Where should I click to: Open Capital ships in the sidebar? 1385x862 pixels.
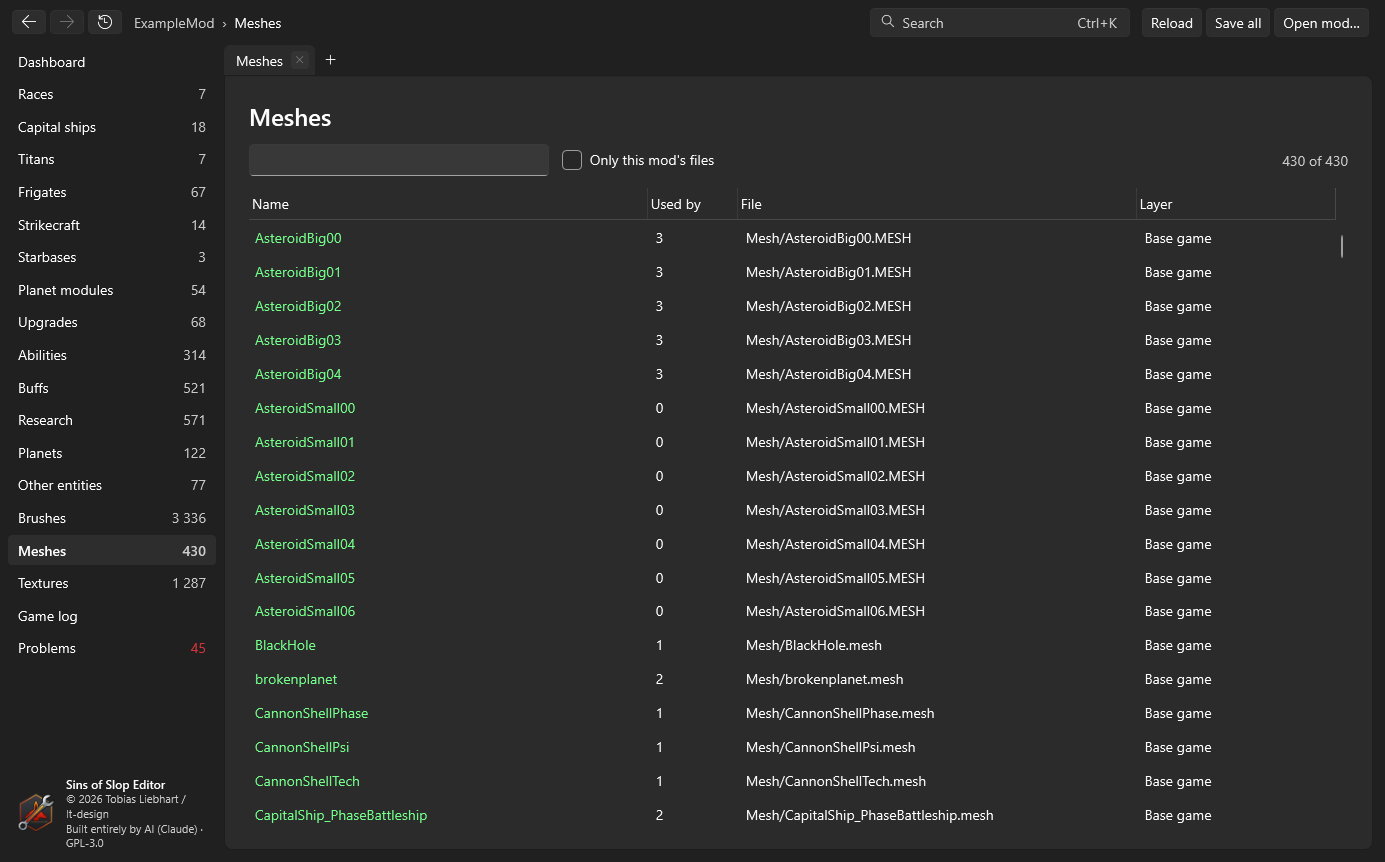coord(111,127)
